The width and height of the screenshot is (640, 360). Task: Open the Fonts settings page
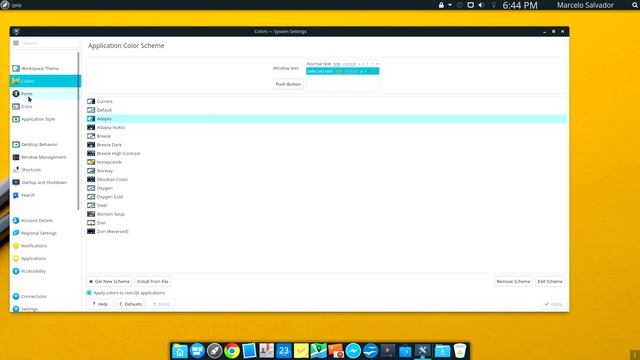[x=45, y=93]
